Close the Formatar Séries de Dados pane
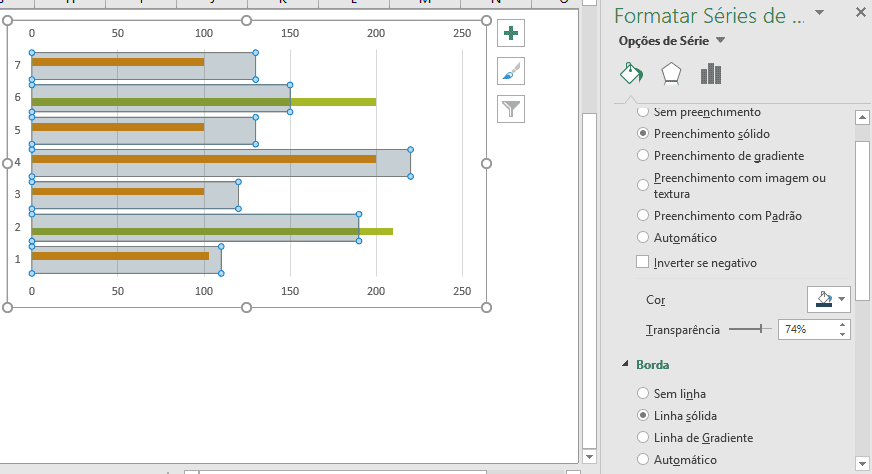 click(x=860, y=13)
